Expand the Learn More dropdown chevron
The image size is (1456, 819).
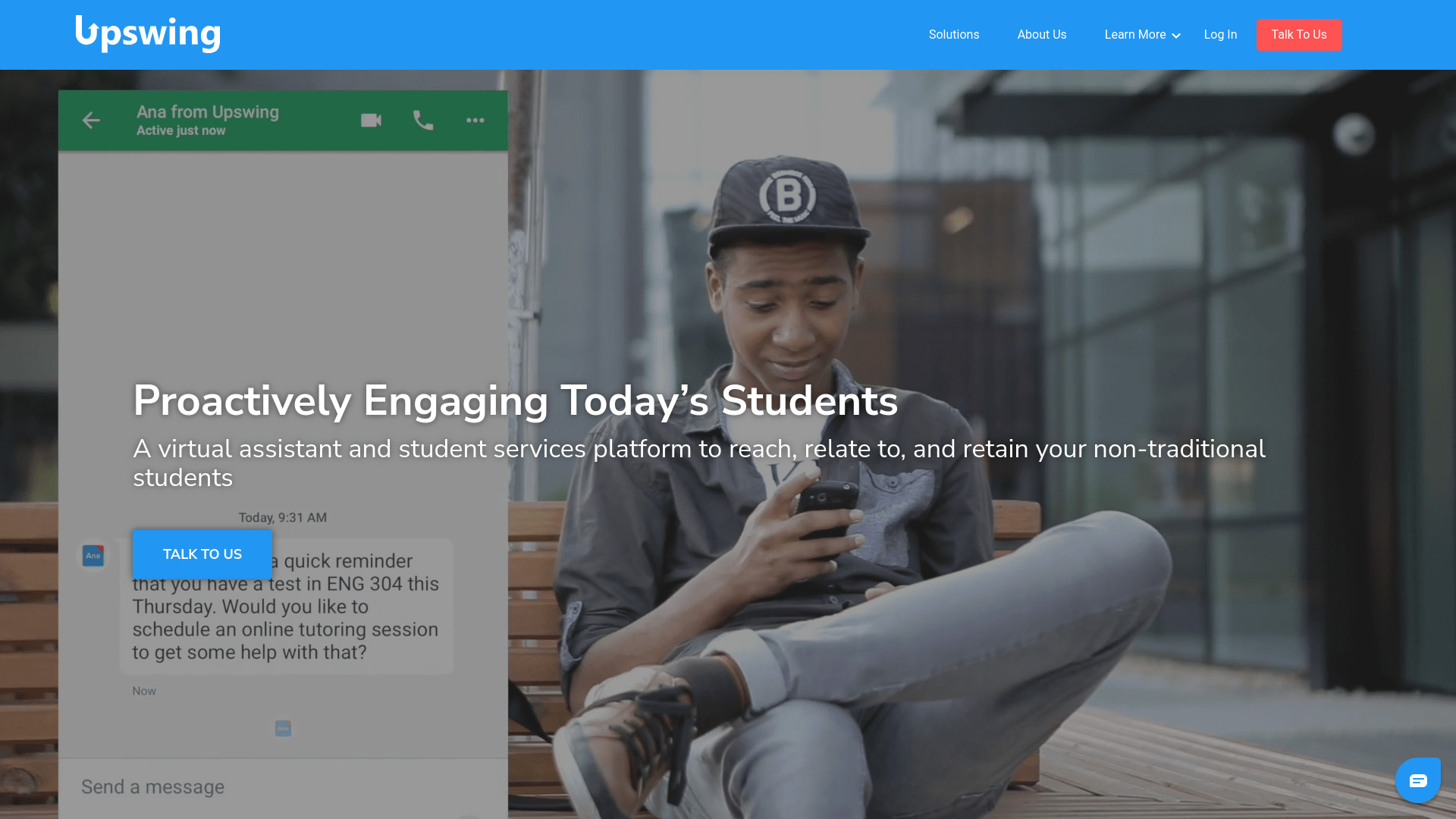click(x=1176, y=36)
